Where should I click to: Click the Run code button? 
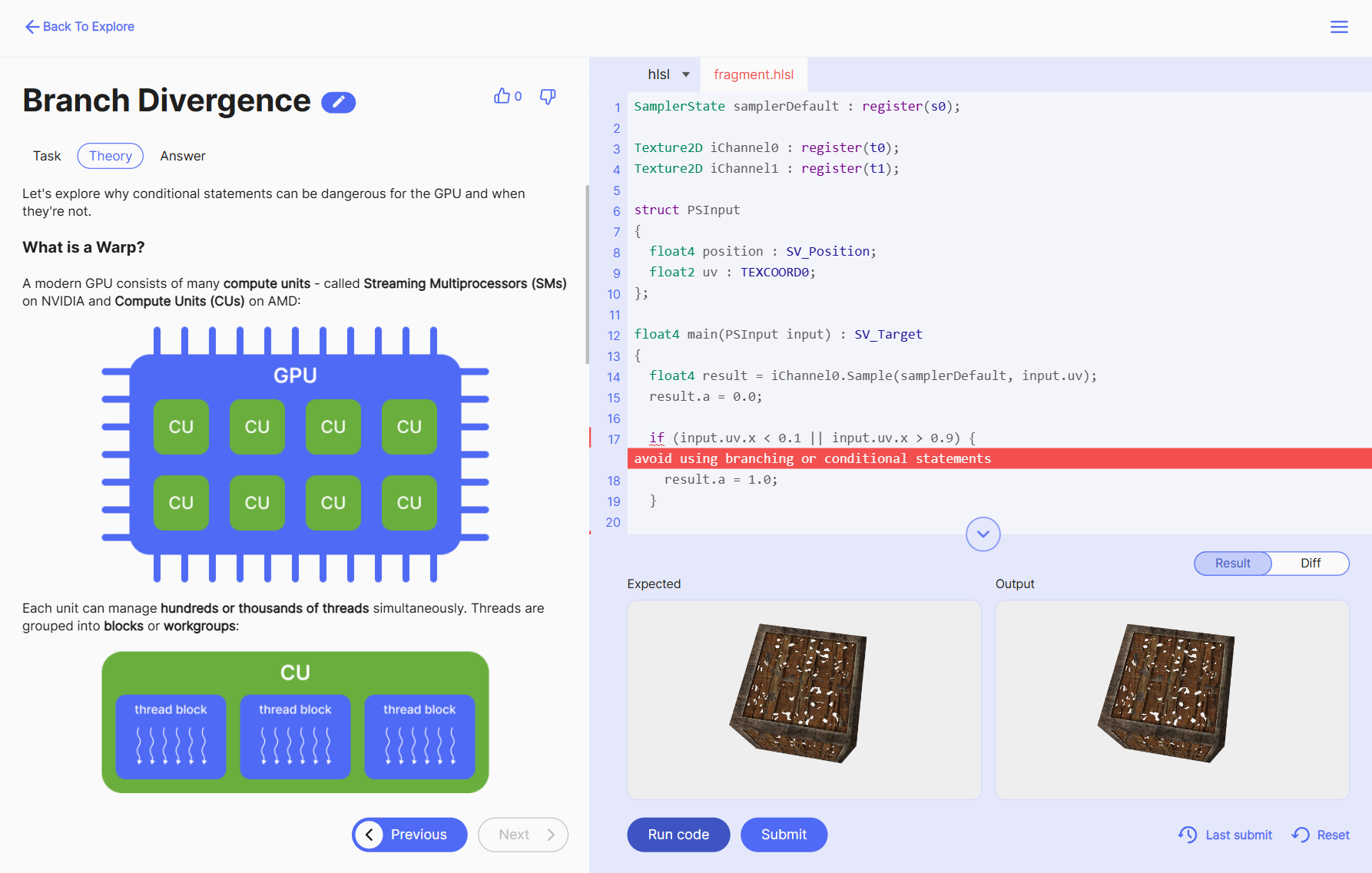pos(678,835)
